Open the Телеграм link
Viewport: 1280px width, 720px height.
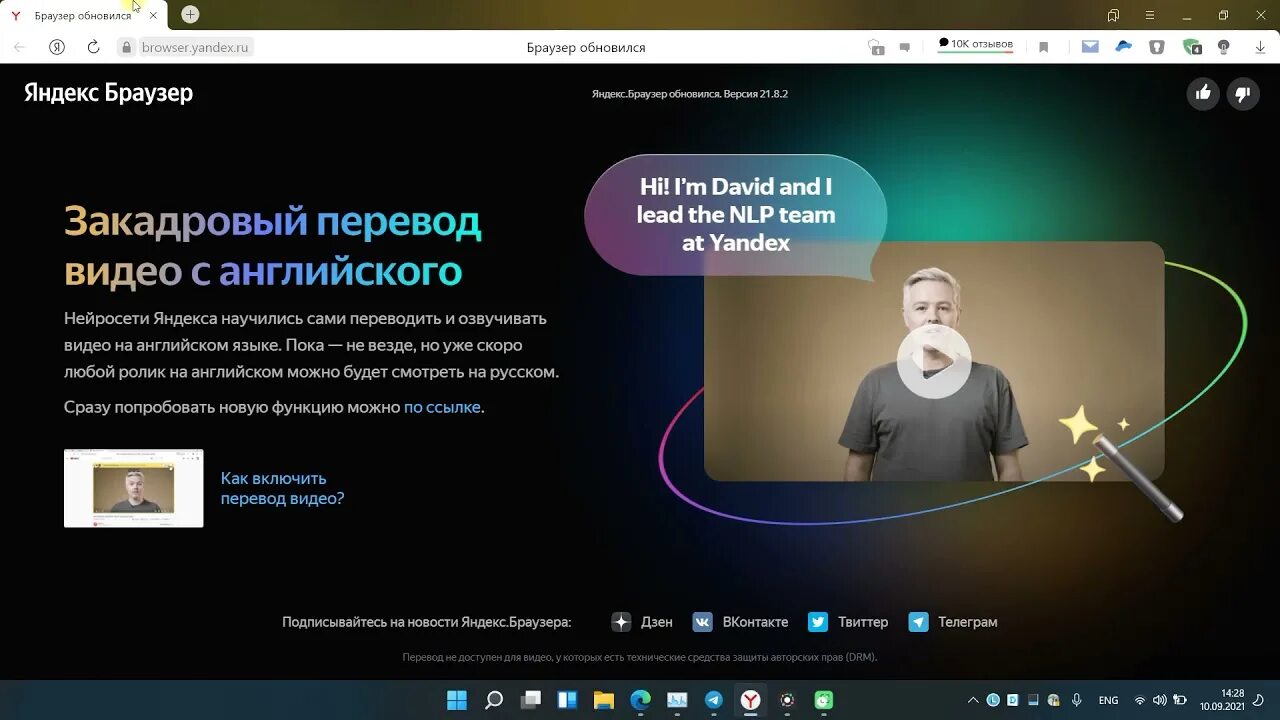pos(953,622)
